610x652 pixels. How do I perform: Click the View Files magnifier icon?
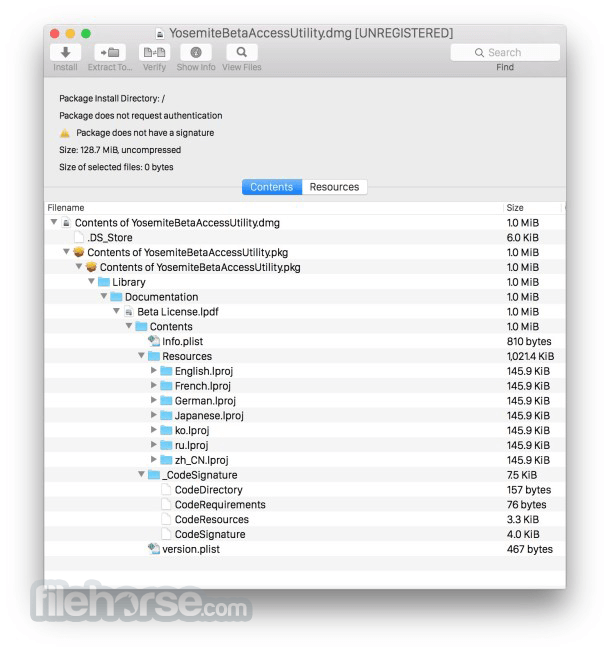click(x=242, y=52)
